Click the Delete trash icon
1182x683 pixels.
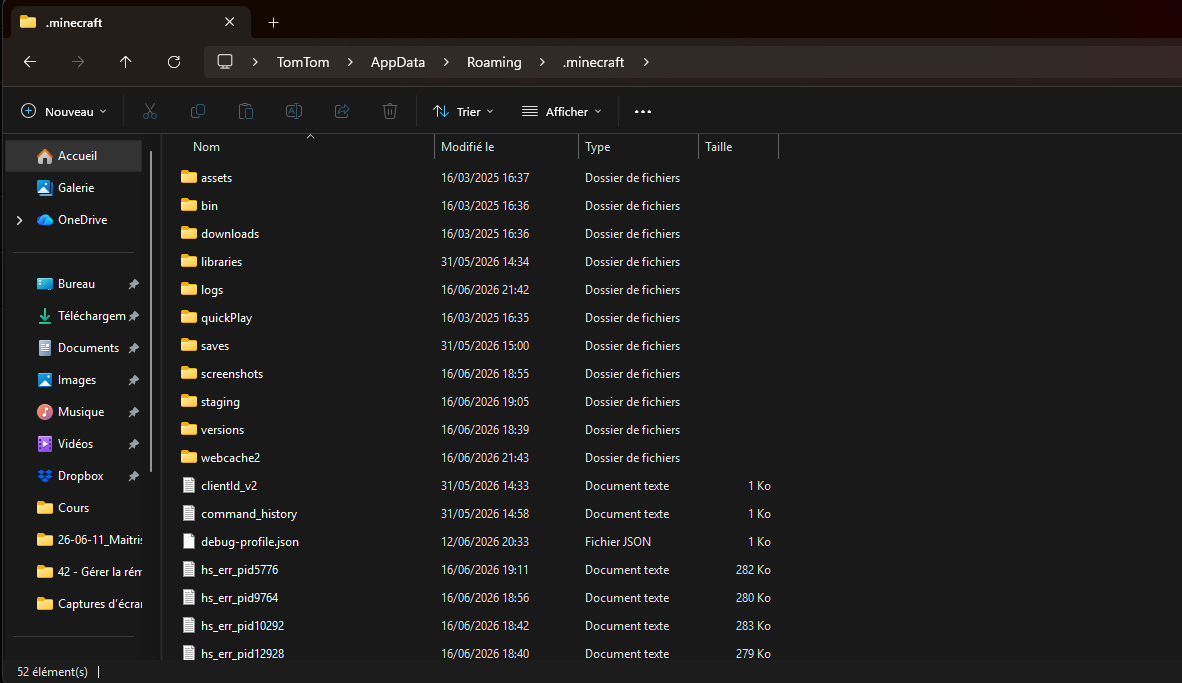tap(390, 112)
